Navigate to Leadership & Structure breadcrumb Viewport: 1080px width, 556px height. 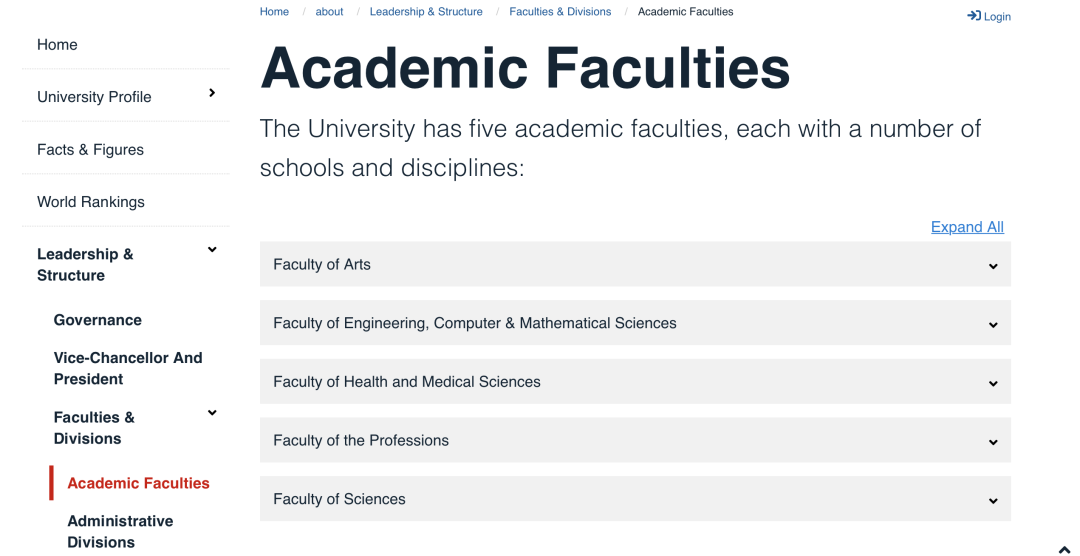[x=426, y=12]
